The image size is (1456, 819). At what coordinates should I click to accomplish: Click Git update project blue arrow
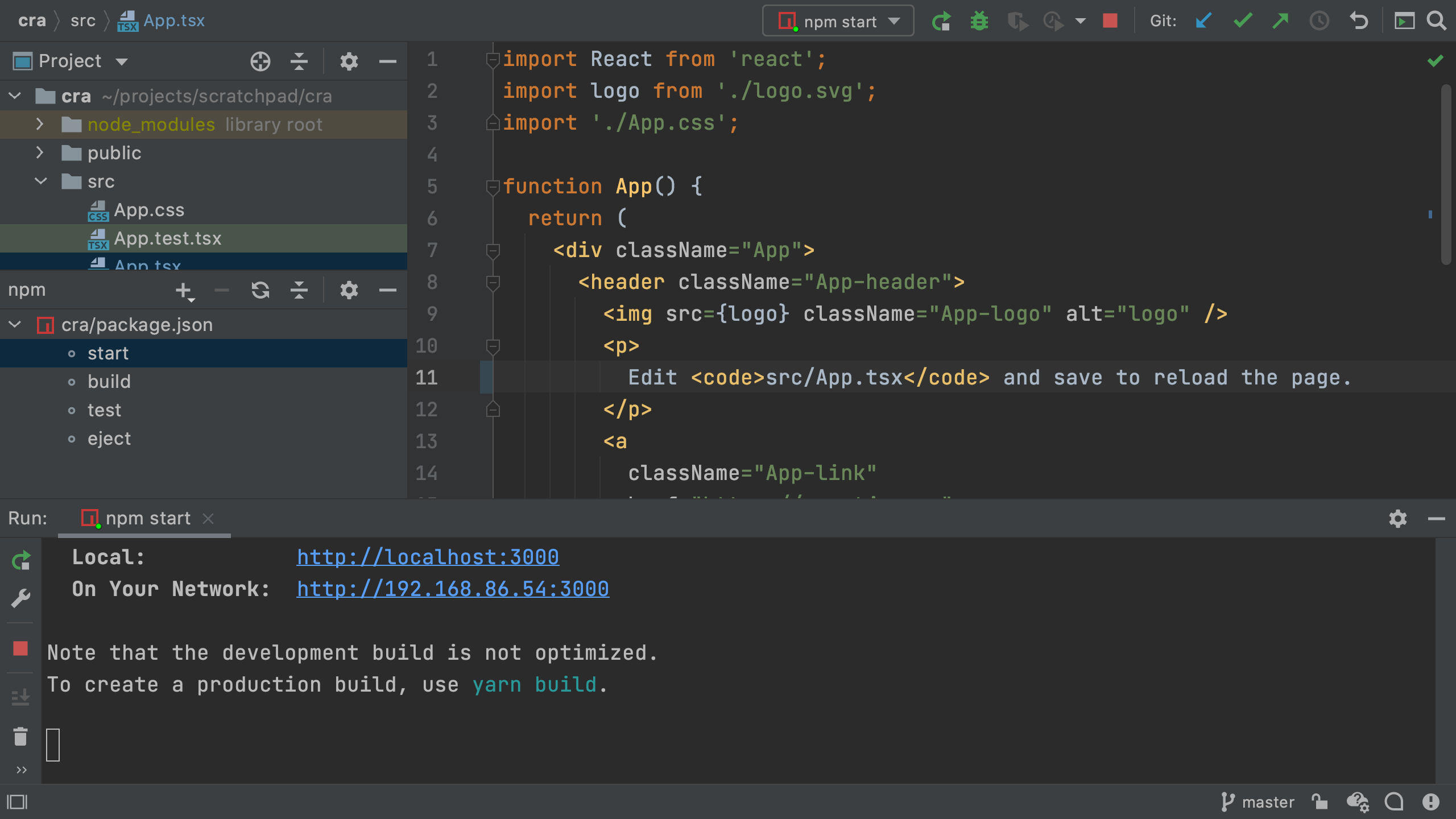(1203, 21)
